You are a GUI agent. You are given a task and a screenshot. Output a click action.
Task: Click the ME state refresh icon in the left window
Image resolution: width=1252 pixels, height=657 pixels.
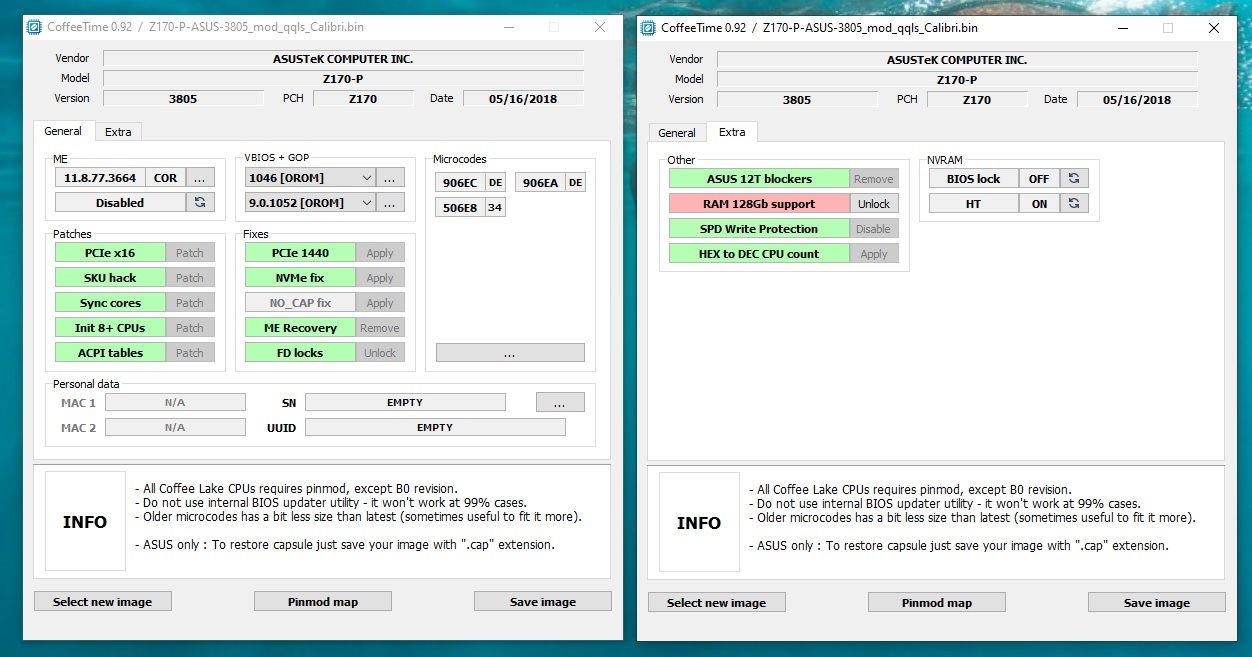[x=200, y=202]
